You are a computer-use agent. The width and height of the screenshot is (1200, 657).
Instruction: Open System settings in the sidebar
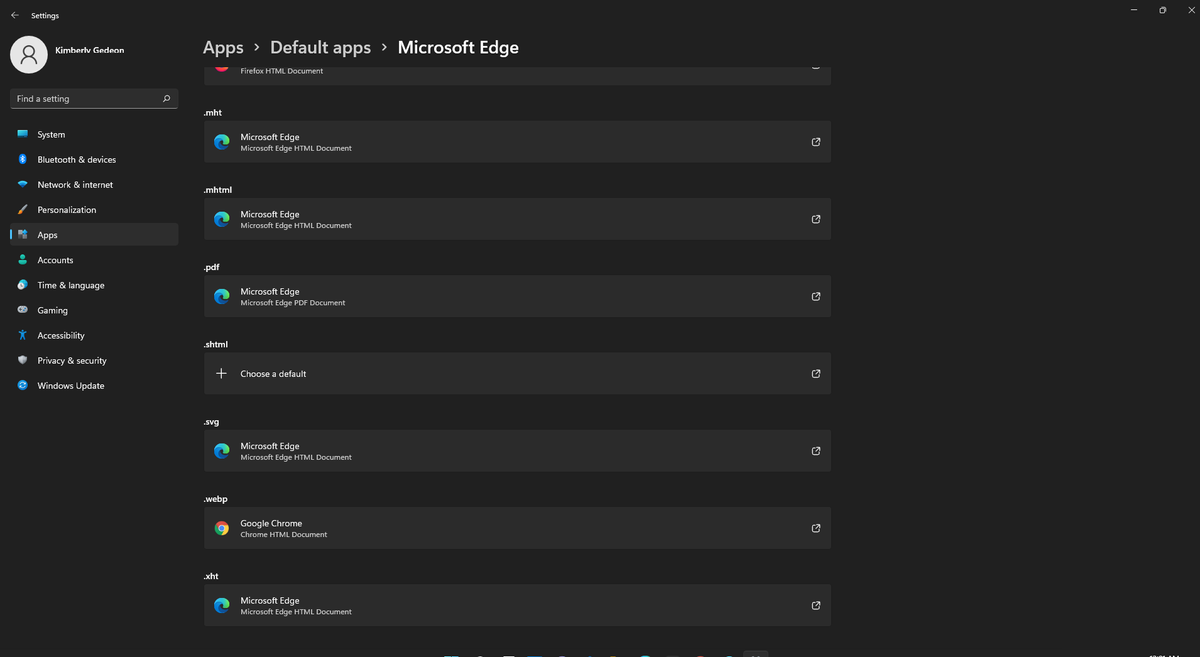[51, 135]
